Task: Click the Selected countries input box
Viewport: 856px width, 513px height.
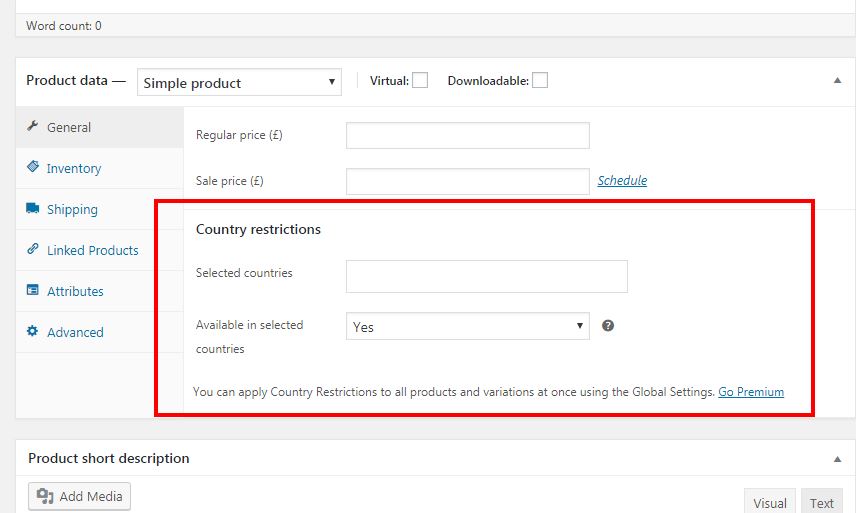Action: click(x=486, y=276)
